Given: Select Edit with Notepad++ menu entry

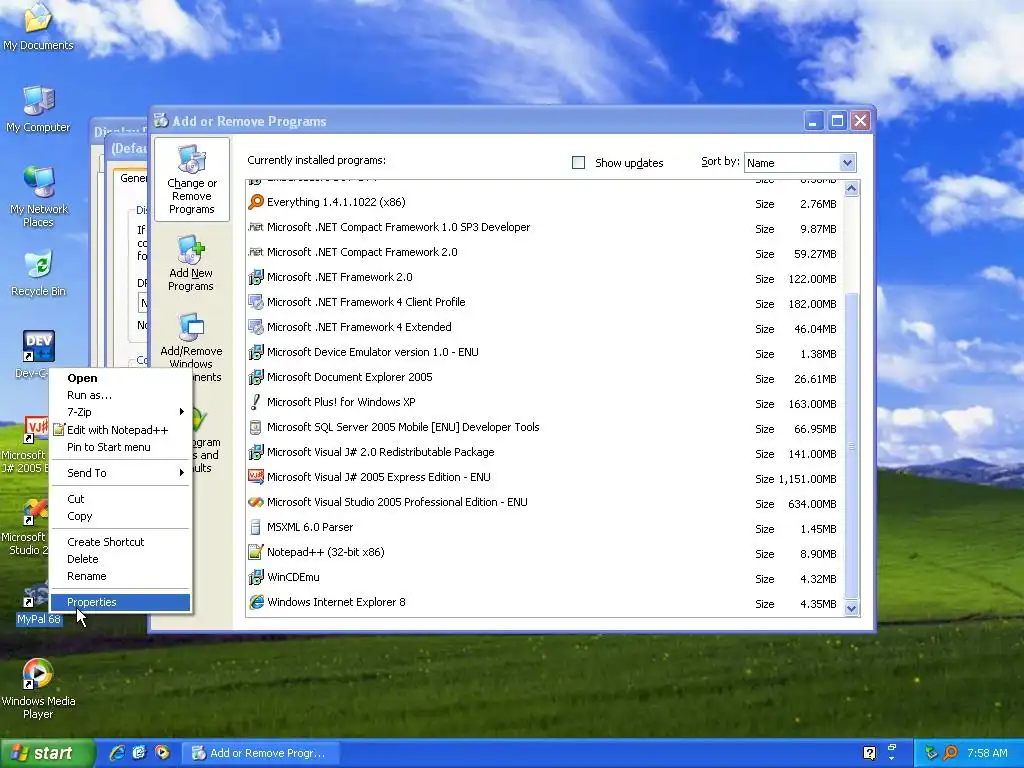Looking at the screenshot, I should click(121, 430).
